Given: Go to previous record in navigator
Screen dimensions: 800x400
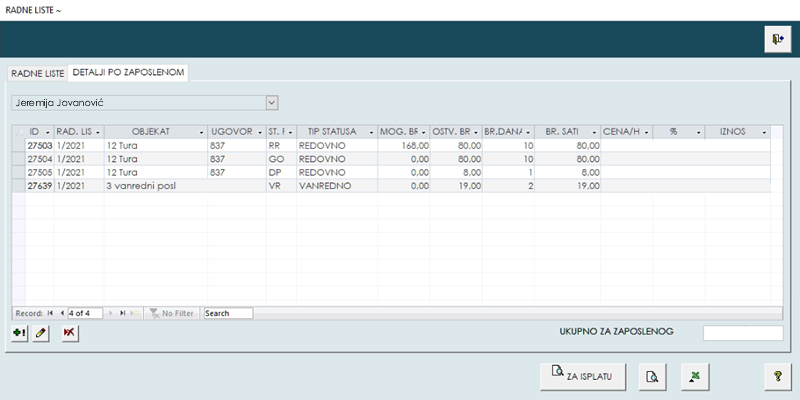Looking at the screenshot, I should [61, 313].
